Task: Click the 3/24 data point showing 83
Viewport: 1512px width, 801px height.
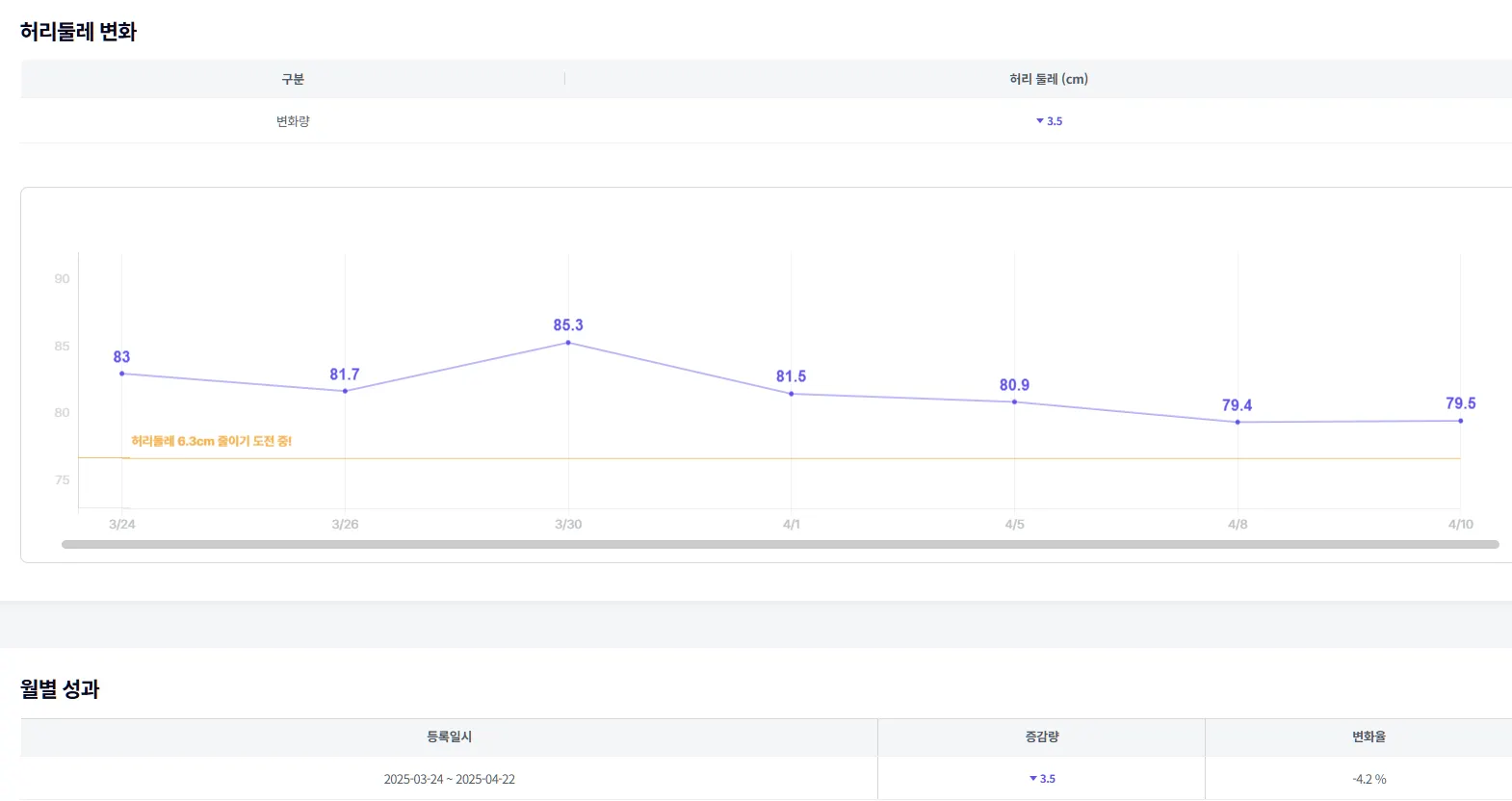Action: [121, 374]
